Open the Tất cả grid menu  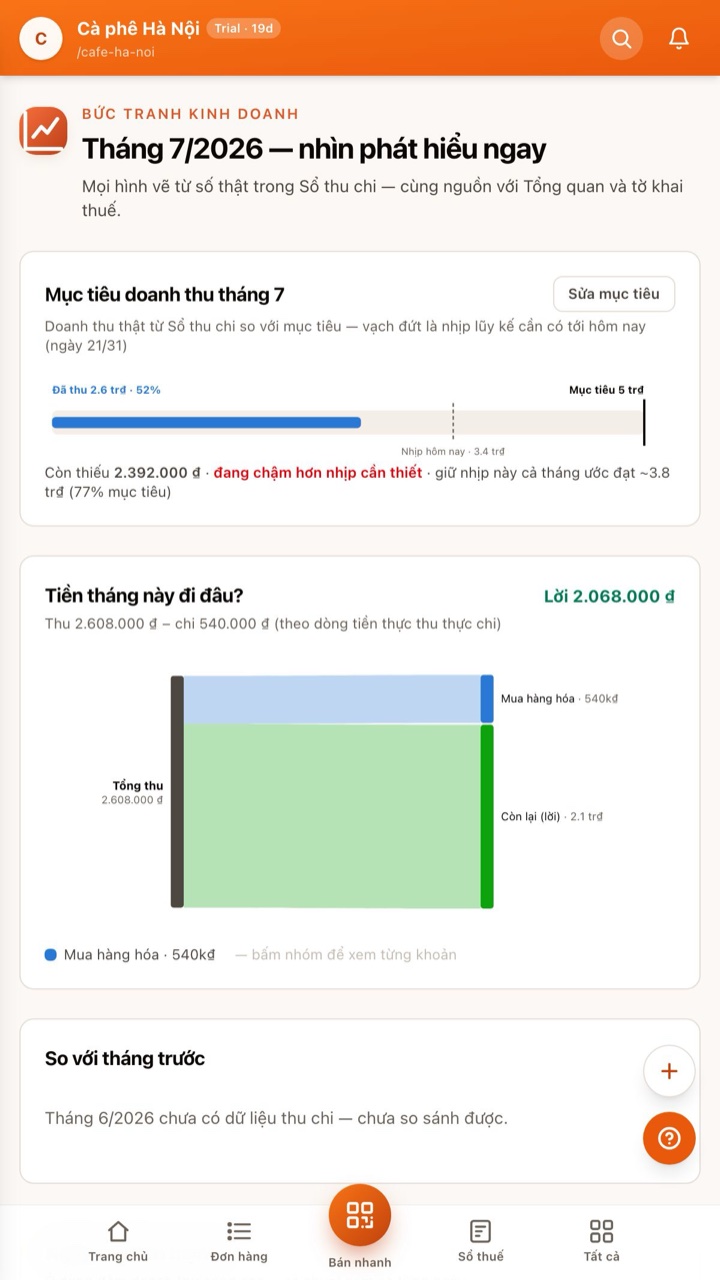[x=602, y=1241]
